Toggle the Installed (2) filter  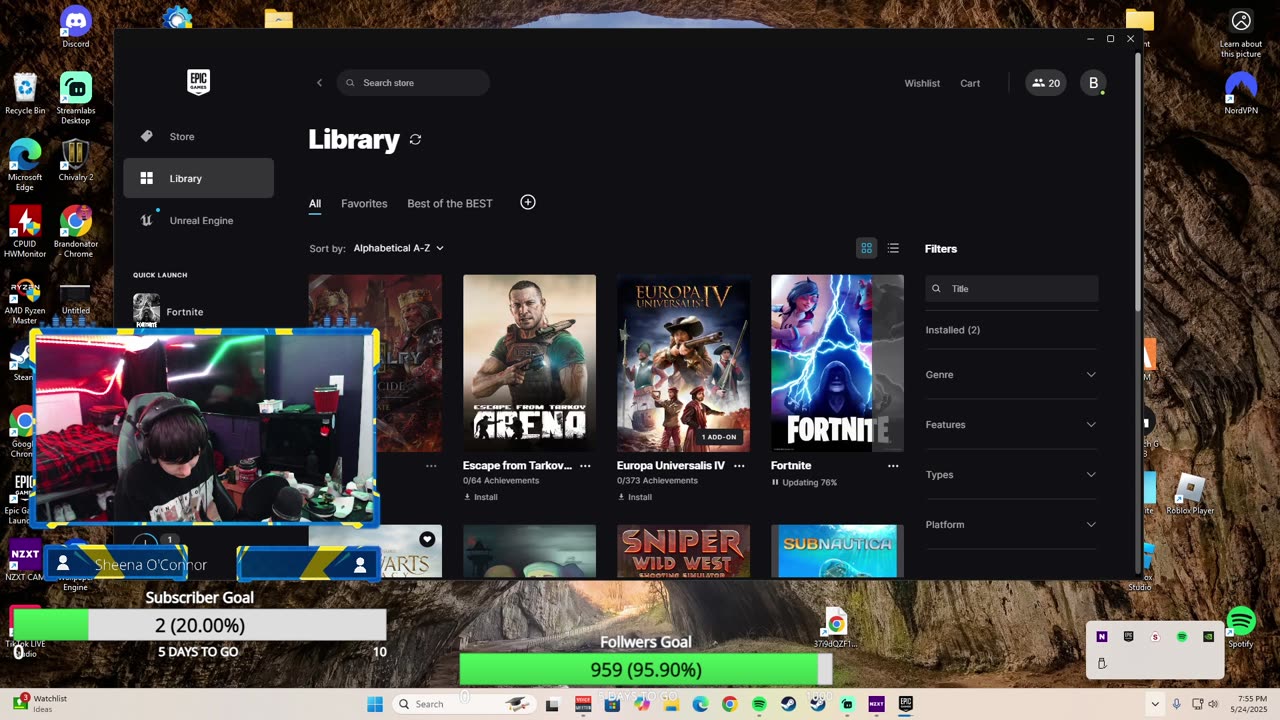point(953,330)
